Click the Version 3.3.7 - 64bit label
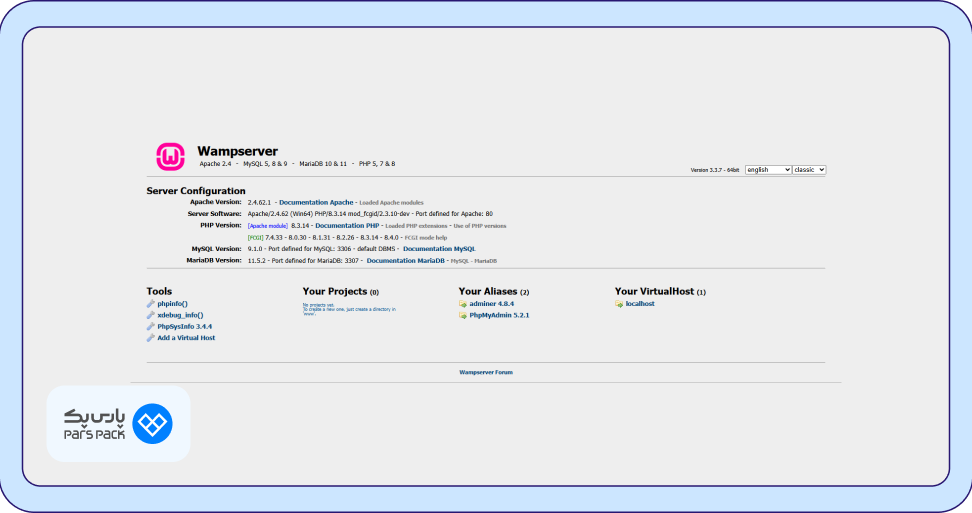The height and width of the screenshot is (513, 972). pos(715,170)
